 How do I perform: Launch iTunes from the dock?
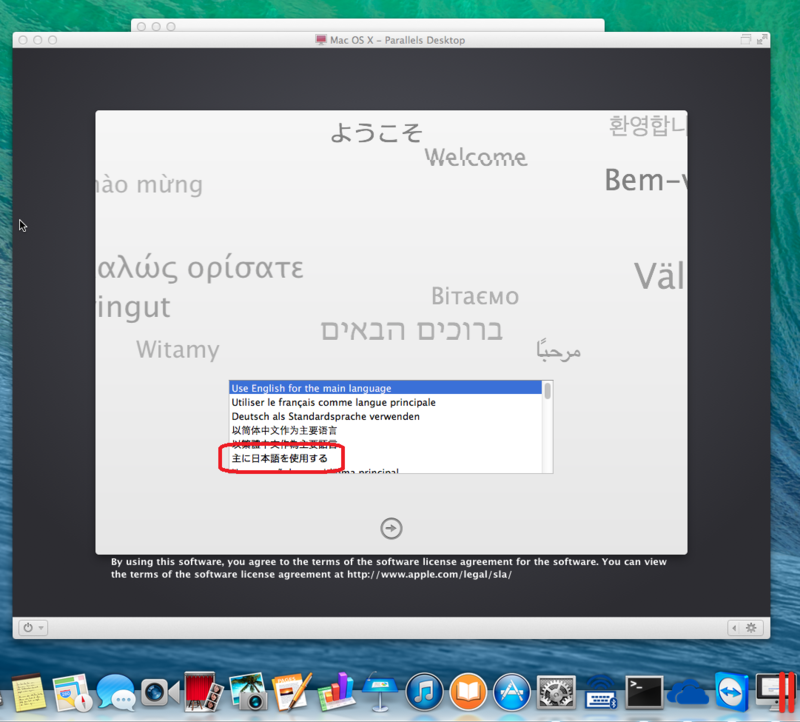[424, 692]
